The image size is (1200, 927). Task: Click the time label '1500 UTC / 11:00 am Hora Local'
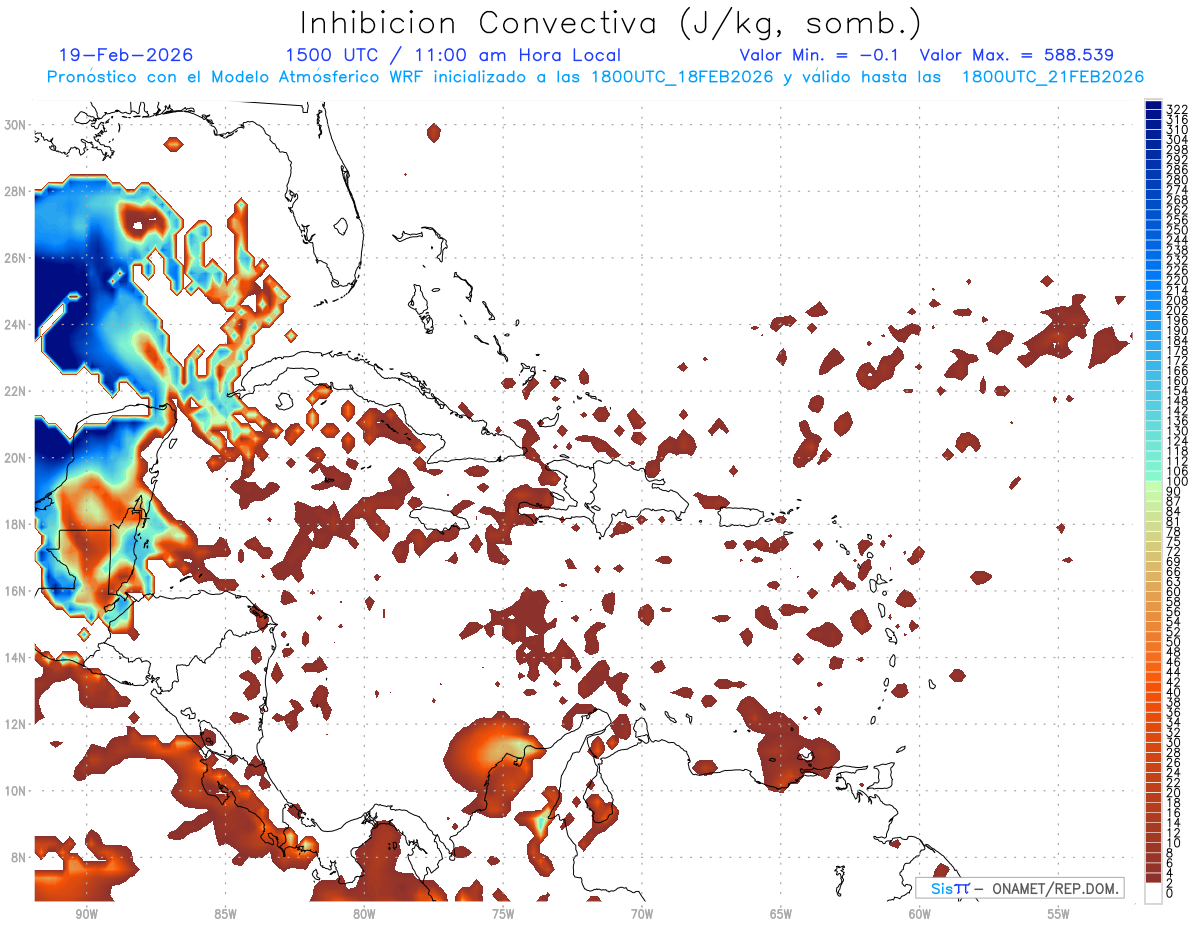coord(453,56)
